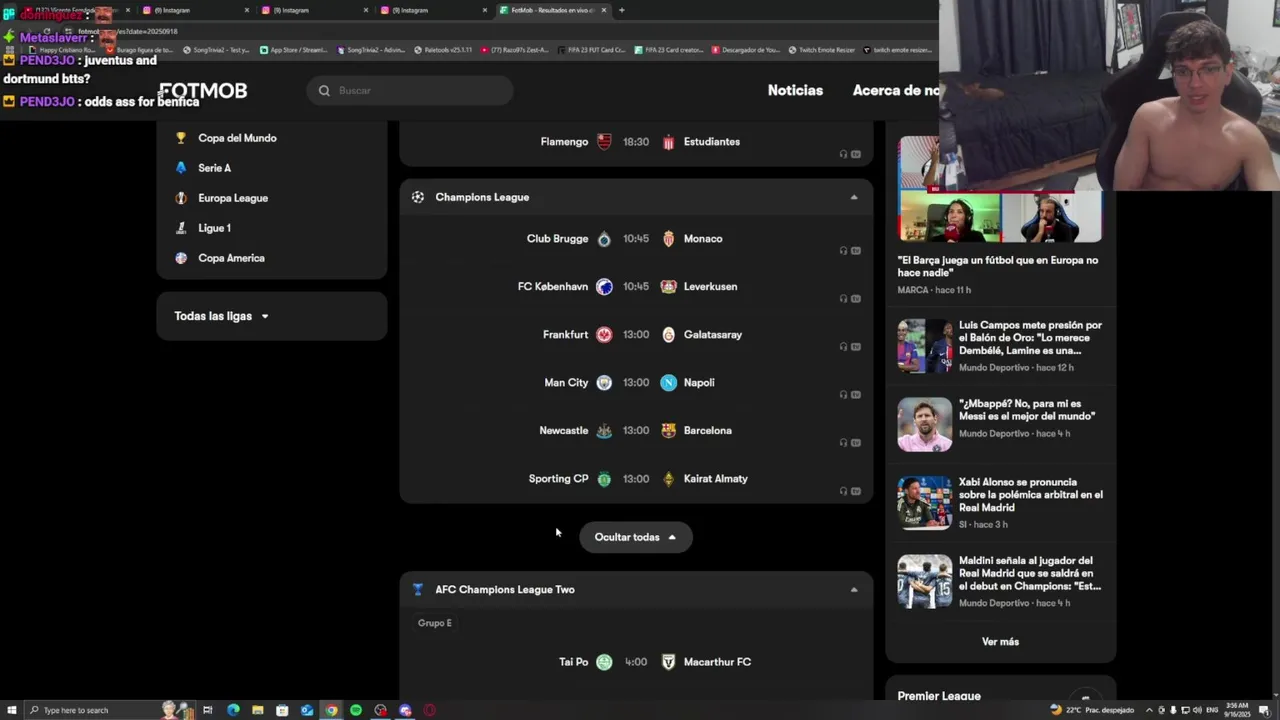Open the Twitch Emote Resizer bookmark
Image resolution: width=1280 pixels, height=720 pixels.
click(822, 50)
